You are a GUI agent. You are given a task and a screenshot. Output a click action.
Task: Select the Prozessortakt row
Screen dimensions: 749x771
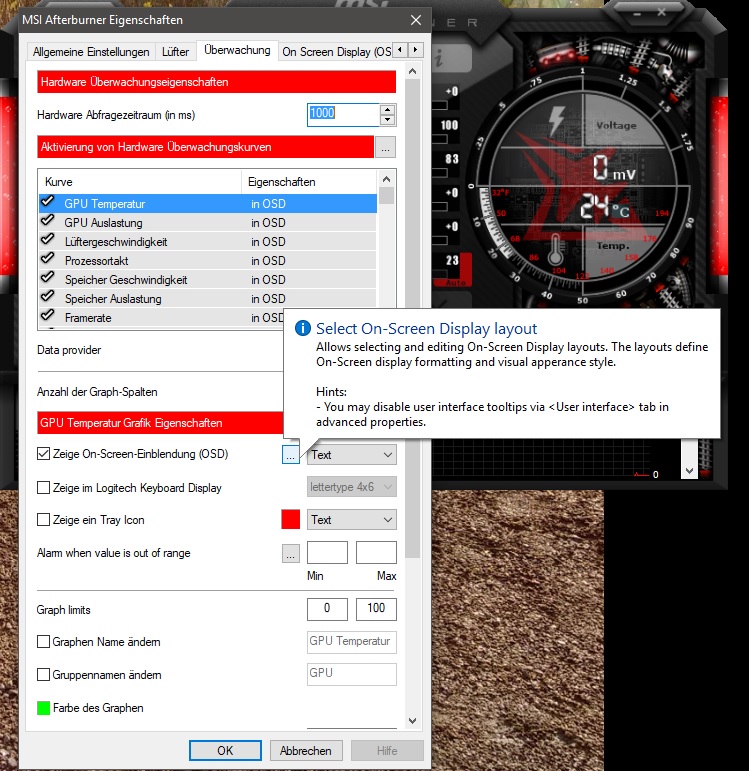click(x=208, y=261)
